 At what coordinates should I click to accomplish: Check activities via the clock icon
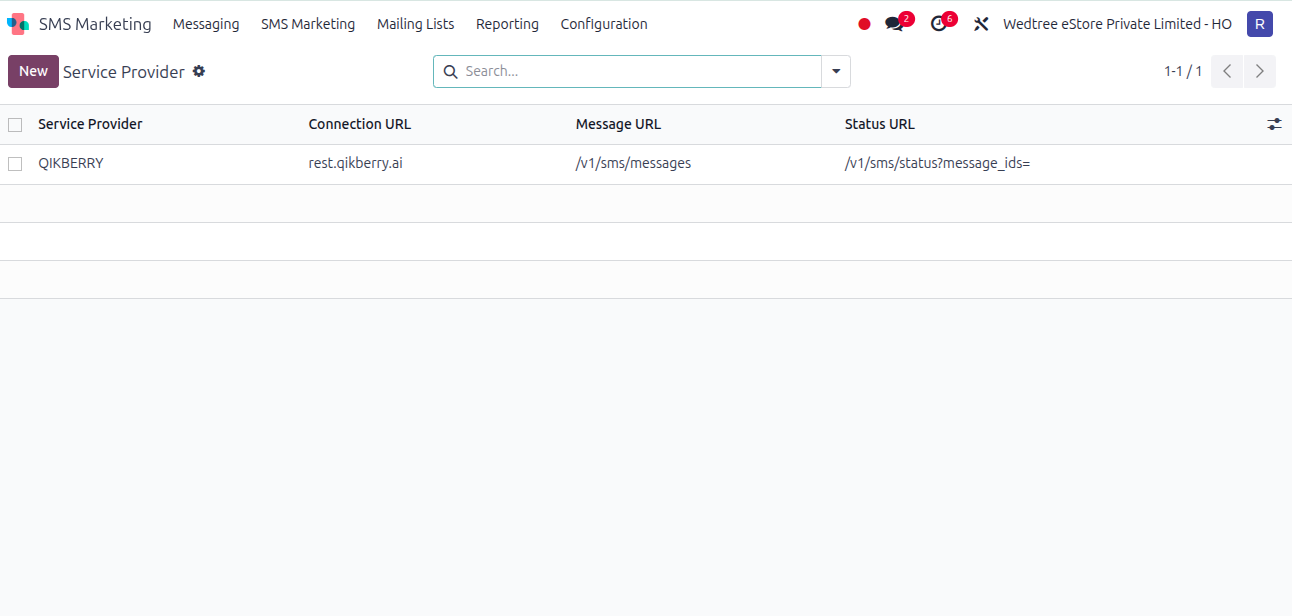[x=938, y=23]
